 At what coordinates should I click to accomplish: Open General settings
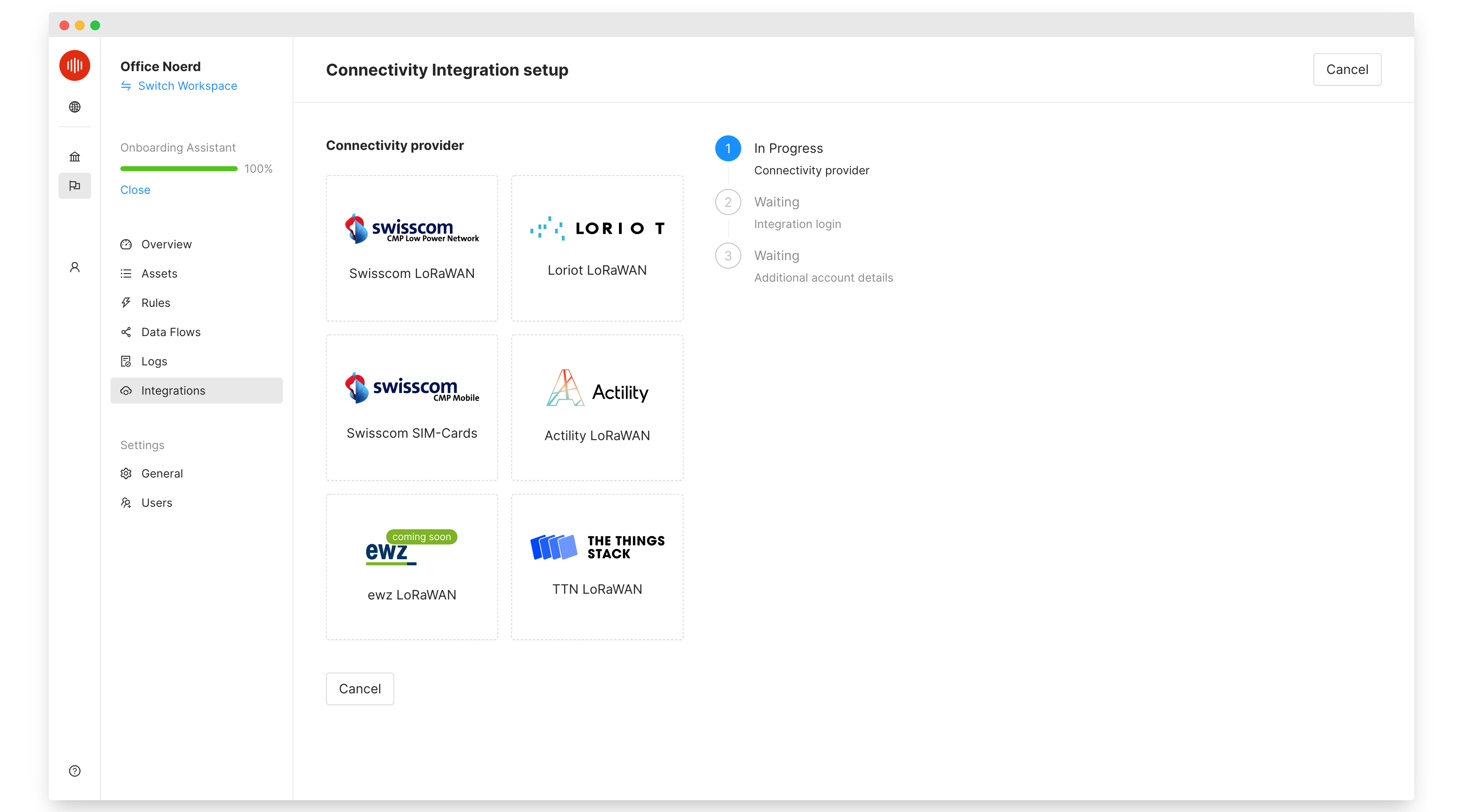pos(197,473)
